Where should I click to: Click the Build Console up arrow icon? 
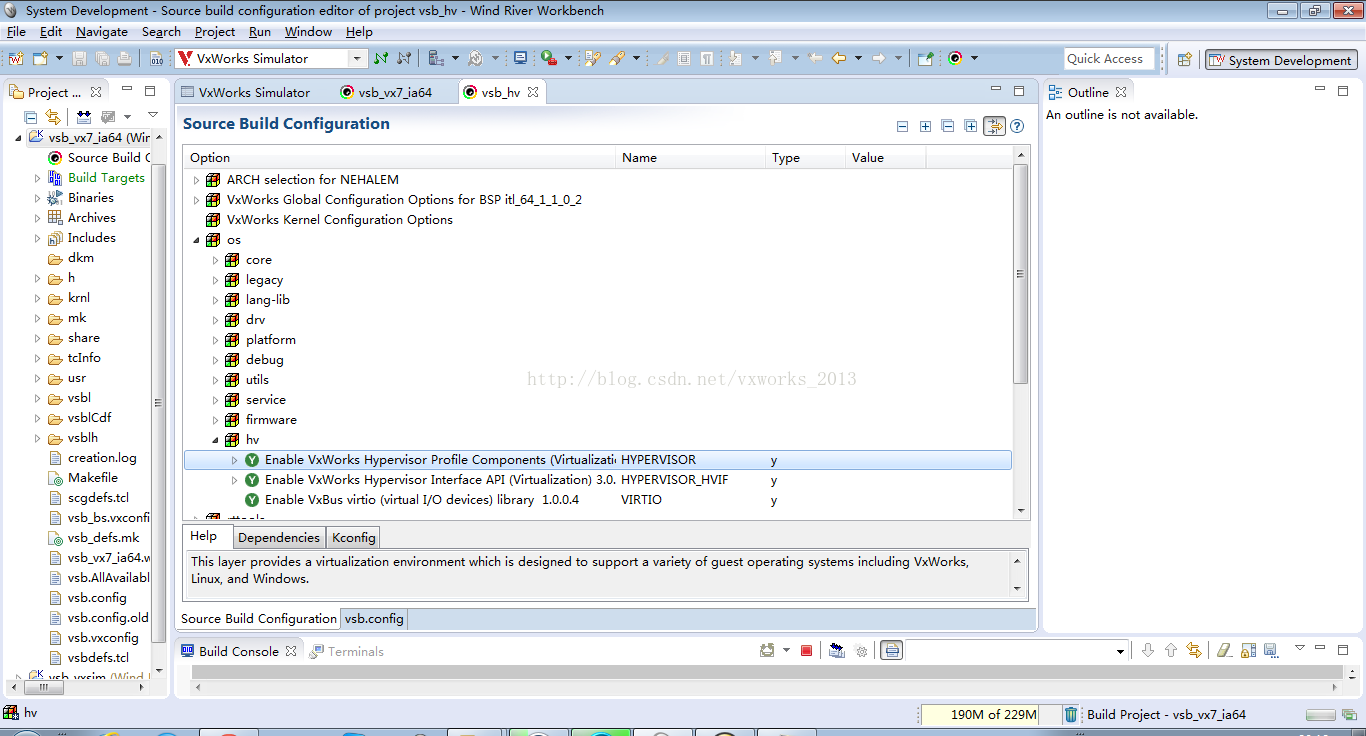pyautogui.click(x=1171, y=651)
